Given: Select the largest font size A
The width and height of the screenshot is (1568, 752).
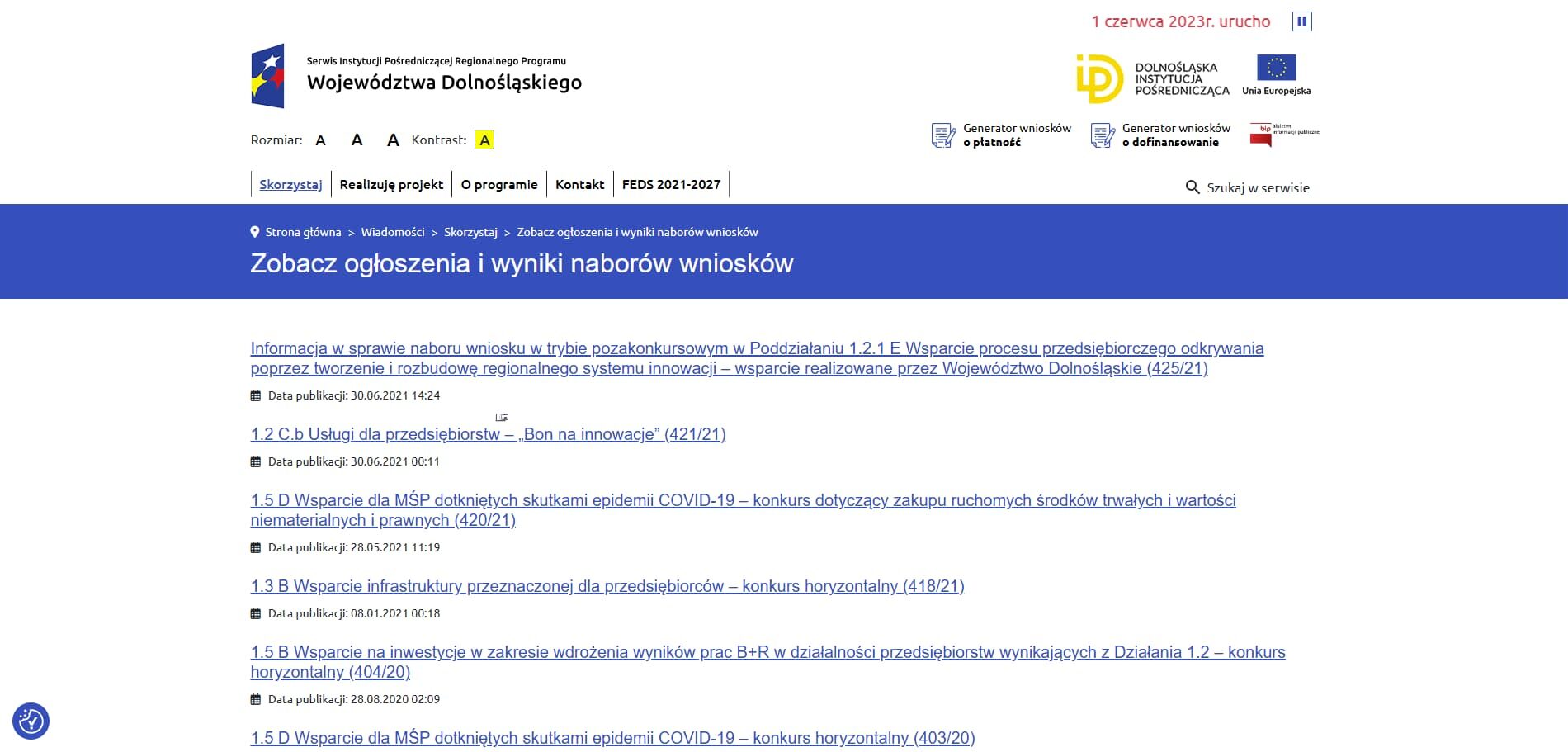Looking at the screenshot, I should [393, 140].
